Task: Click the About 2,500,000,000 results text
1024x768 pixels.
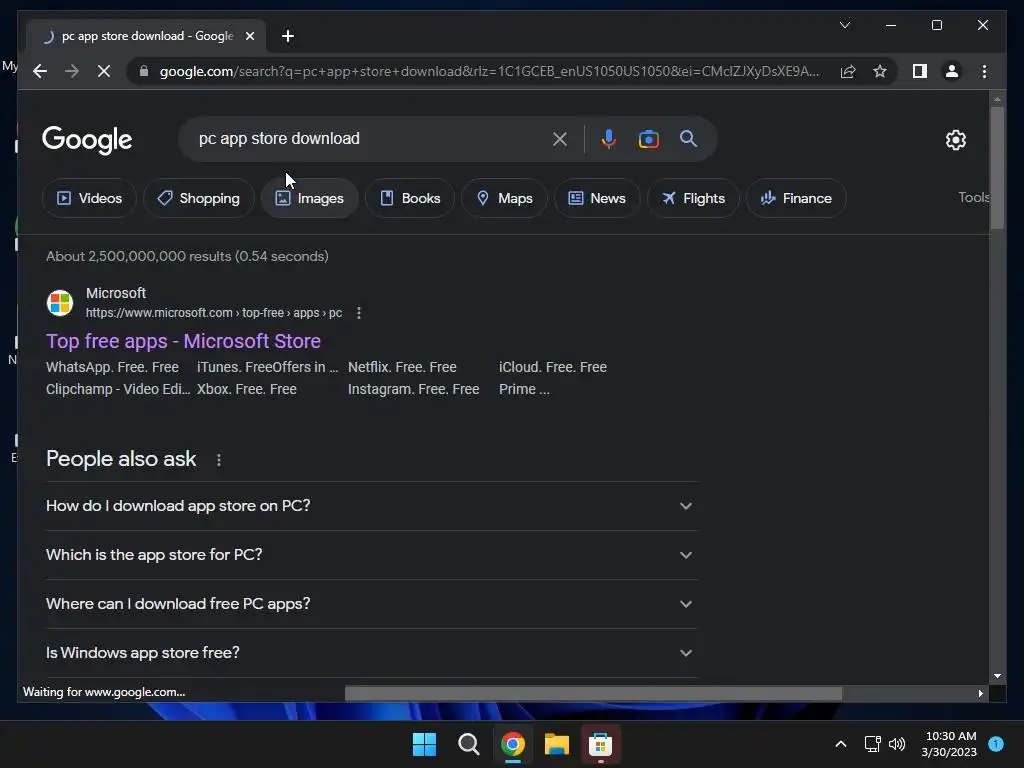Action: tap(187, 257)
